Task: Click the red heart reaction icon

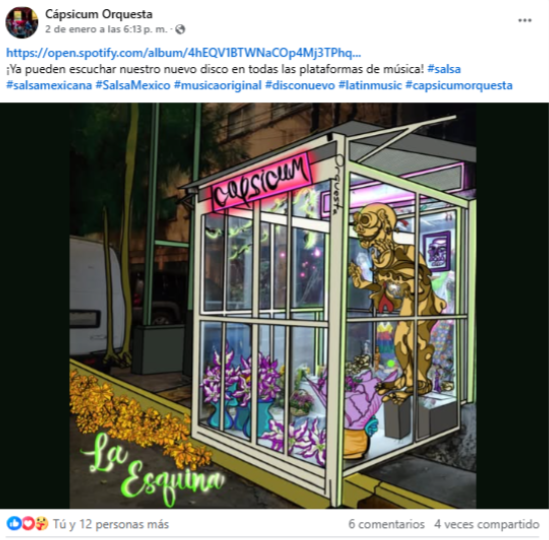Action: point(28,524)
